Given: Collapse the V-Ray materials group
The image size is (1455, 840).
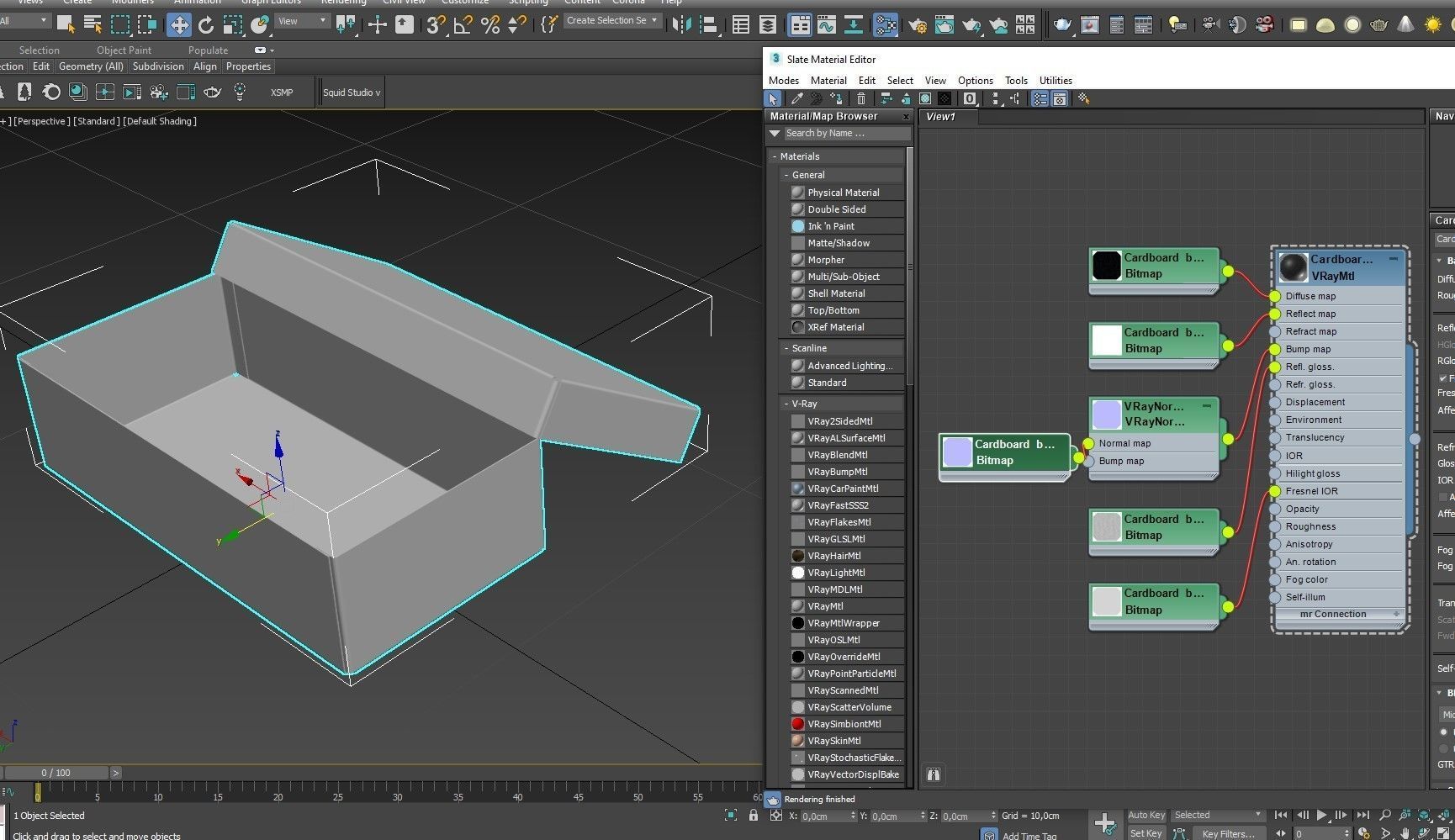Looking at the screenshot, I should point(786,404).
